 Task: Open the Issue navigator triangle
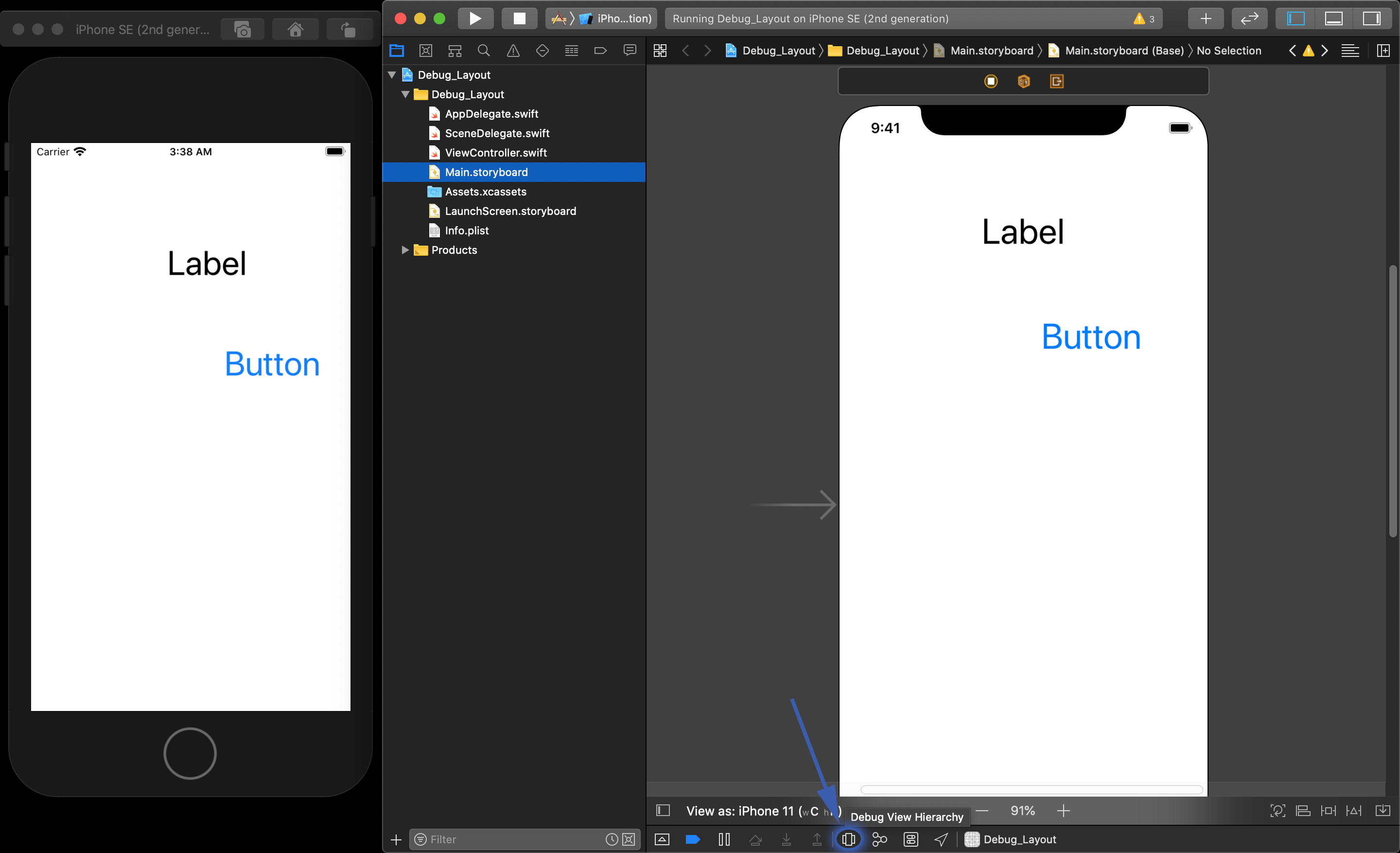pyautogui.click(x=513, y=51)
